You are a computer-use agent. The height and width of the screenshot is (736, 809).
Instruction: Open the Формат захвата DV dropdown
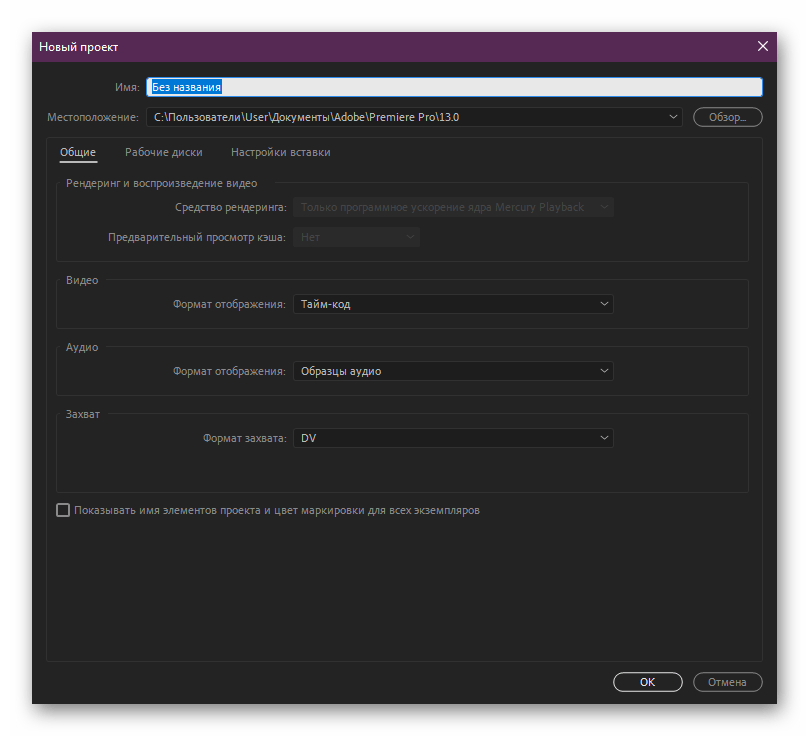[453, 438]
